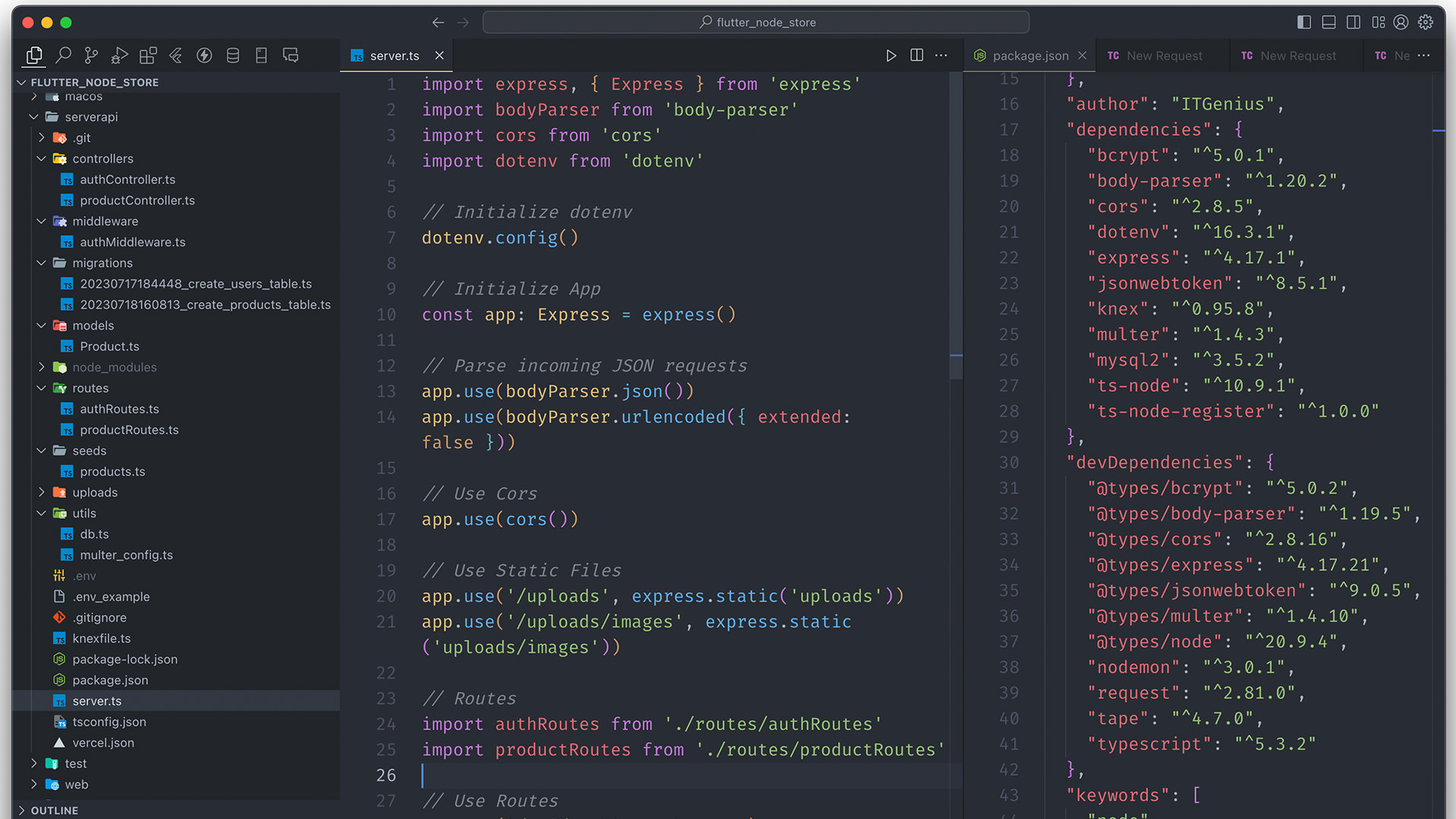Customize layout icon in title bar

1378,23
